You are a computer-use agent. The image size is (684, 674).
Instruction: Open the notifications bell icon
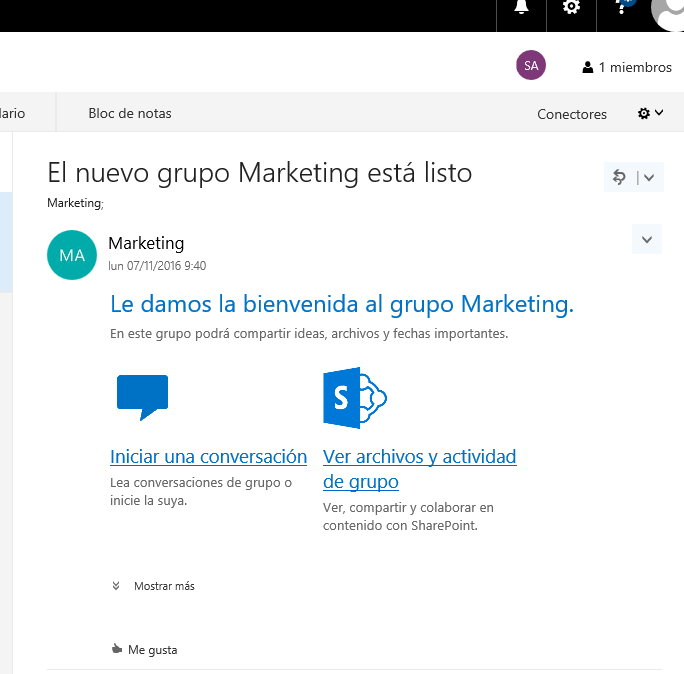pyautogui.click(x=521, y=8)
